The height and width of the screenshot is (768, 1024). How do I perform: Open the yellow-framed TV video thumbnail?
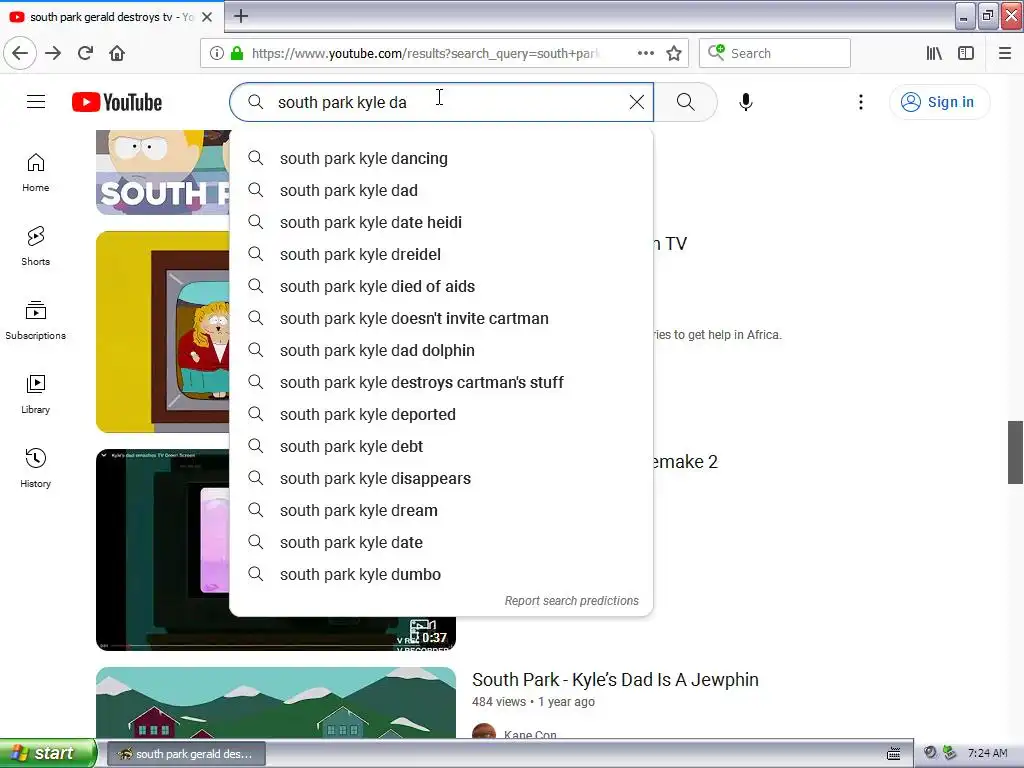coord(163,332)
